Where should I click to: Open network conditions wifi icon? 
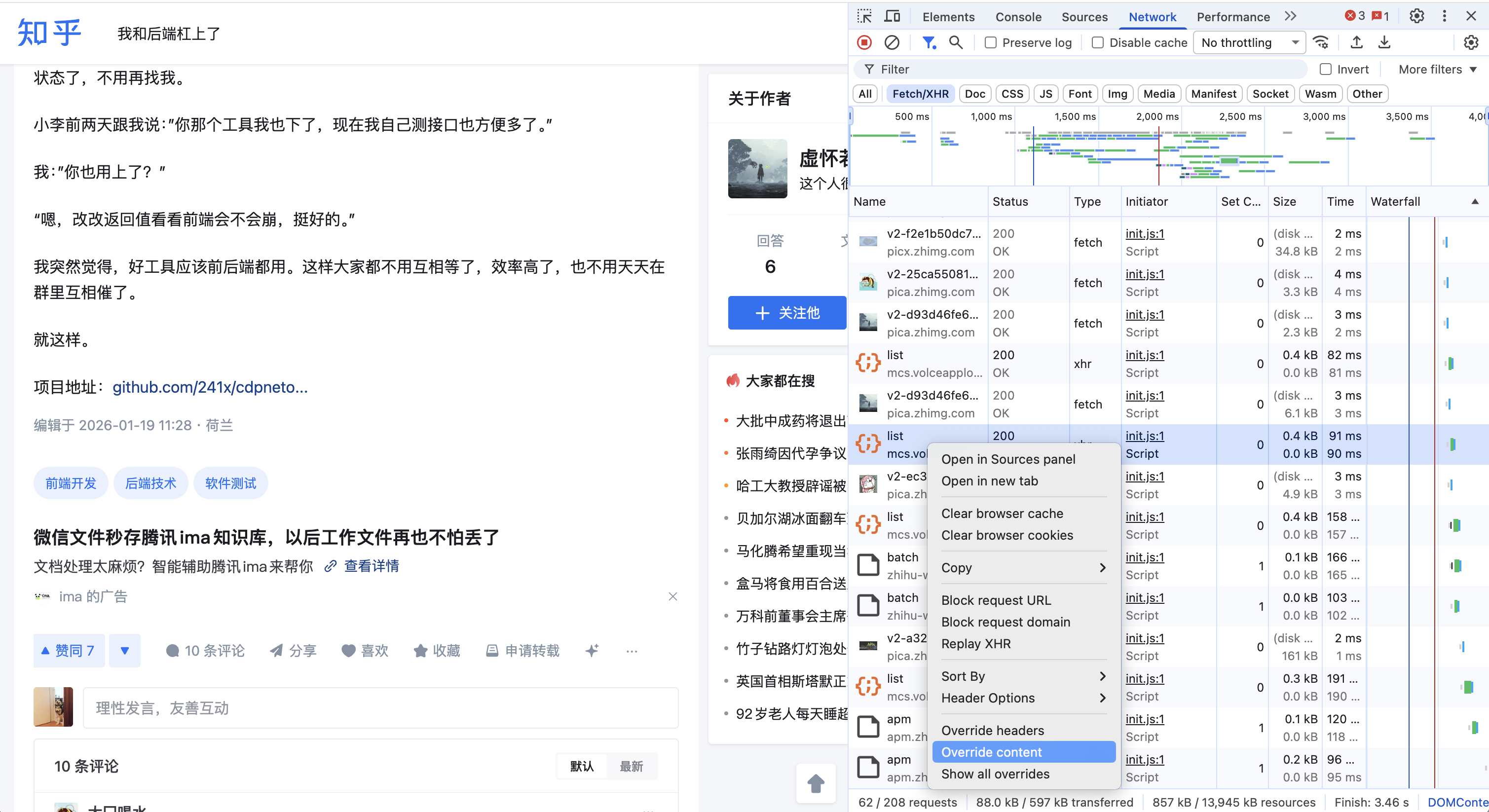pyautogui.click(x=1321, y=42)
